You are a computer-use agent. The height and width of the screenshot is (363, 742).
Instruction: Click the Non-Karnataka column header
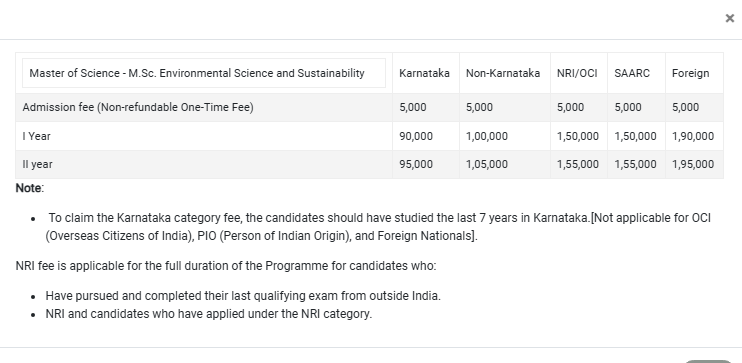pyautogui.click(x=503, y=73)
